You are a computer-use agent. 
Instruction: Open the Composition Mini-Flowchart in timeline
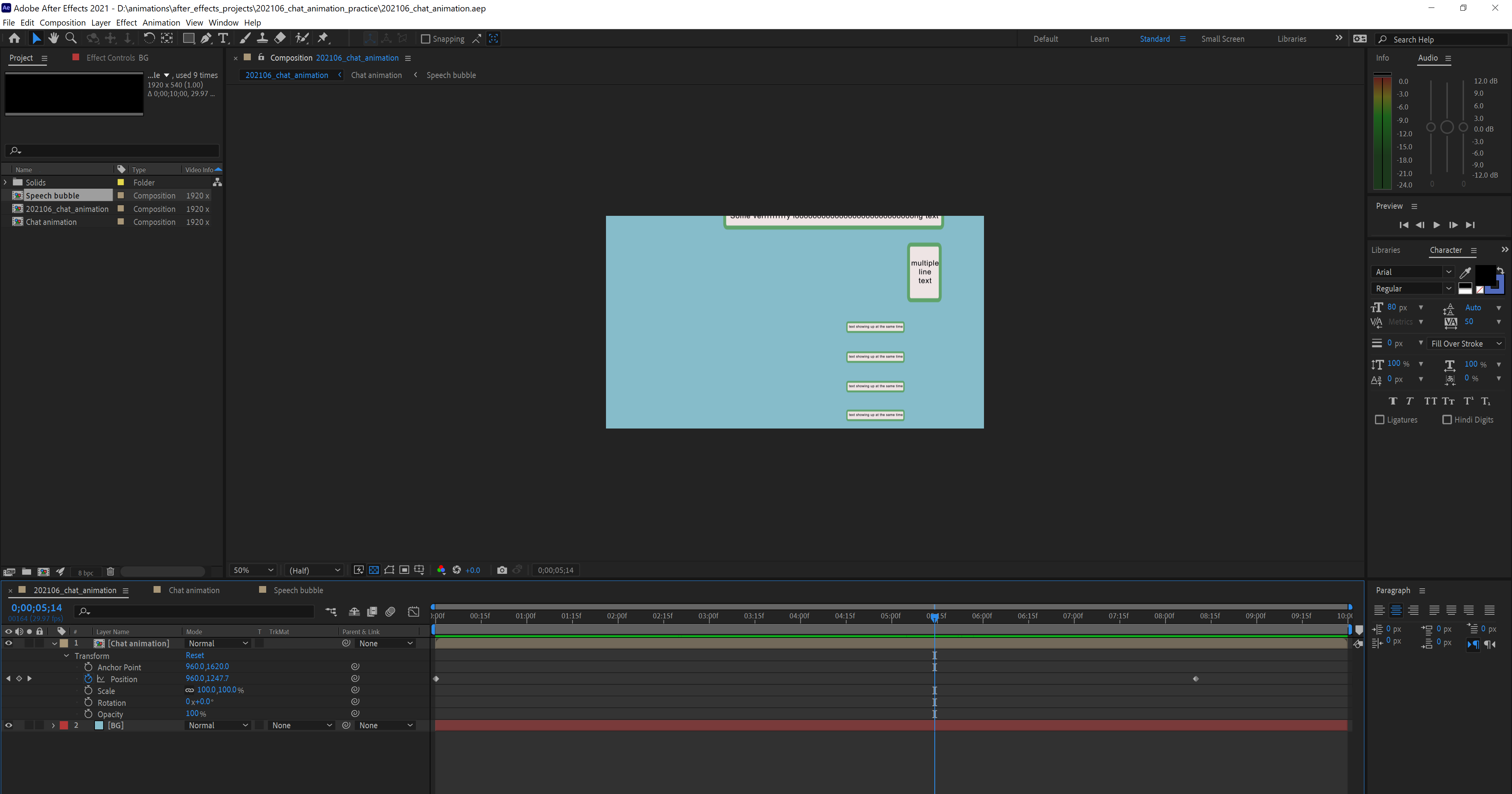pos(331,611)
